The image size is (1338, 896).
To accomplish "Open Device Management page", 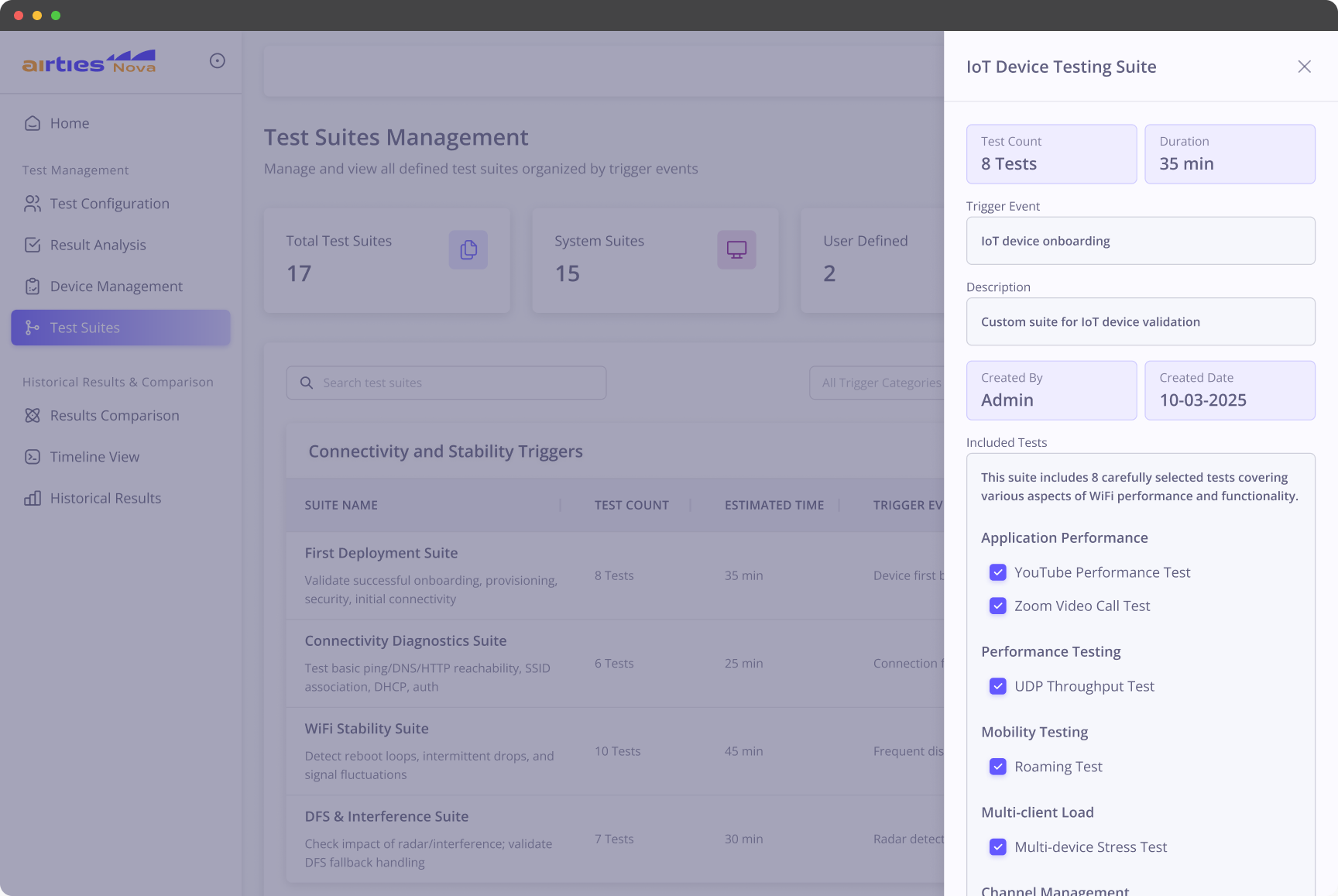I will 121,287.
